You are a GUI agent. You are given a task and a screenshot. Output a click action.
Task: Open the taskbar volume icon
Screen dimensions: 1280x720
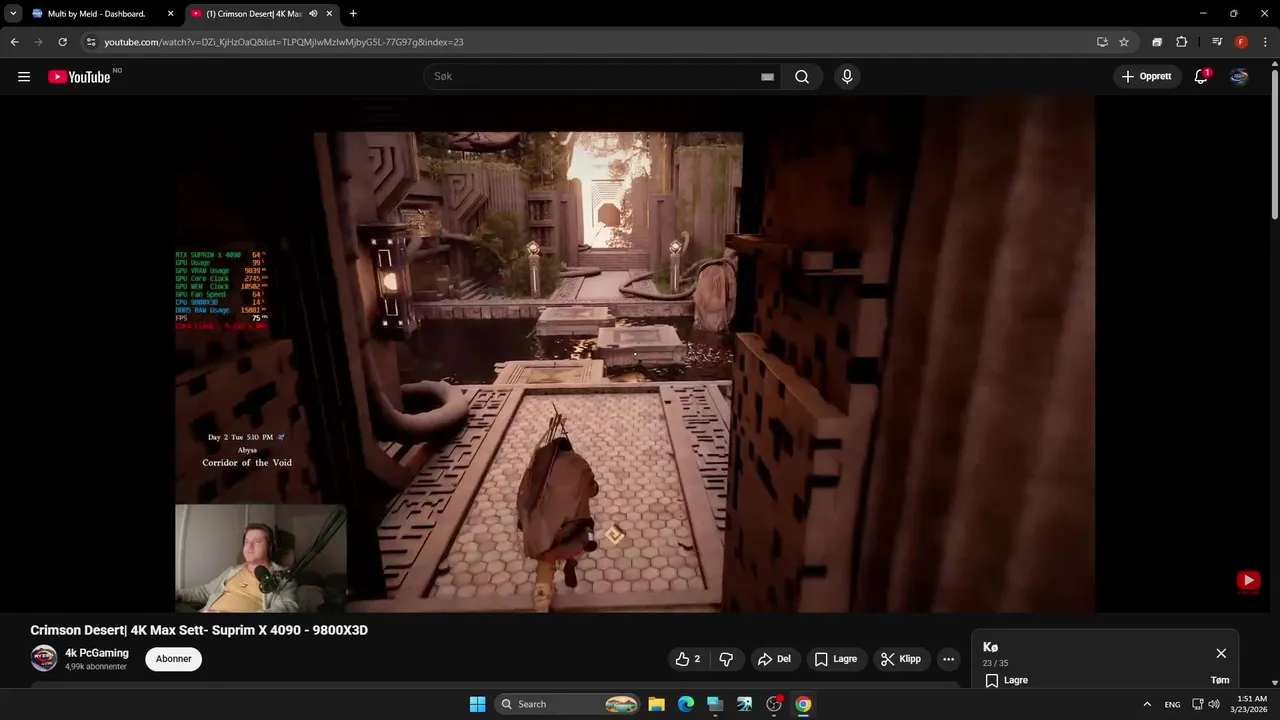coord(1214,704)
